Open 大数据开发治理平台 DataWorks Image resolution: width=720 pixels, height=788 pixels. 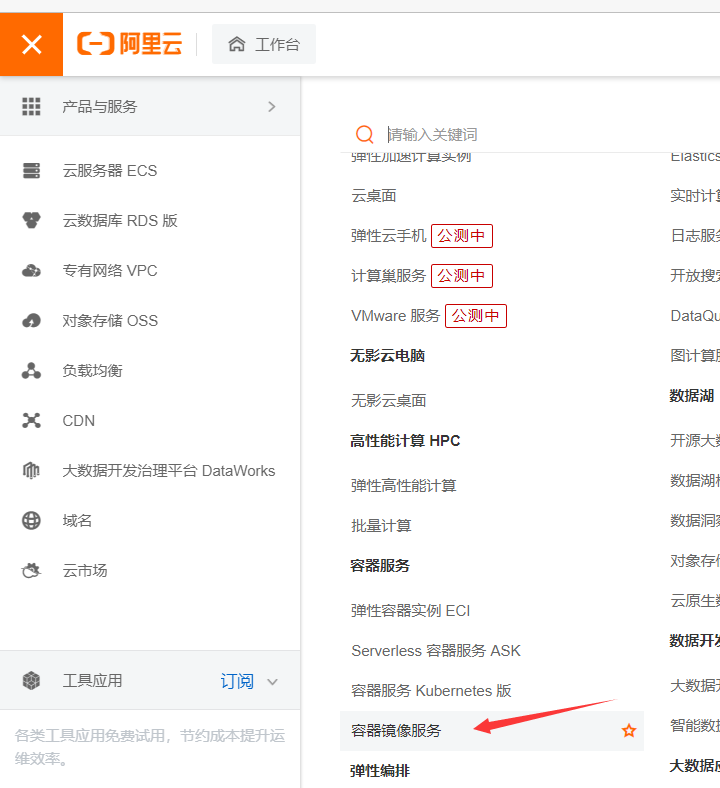169,470
